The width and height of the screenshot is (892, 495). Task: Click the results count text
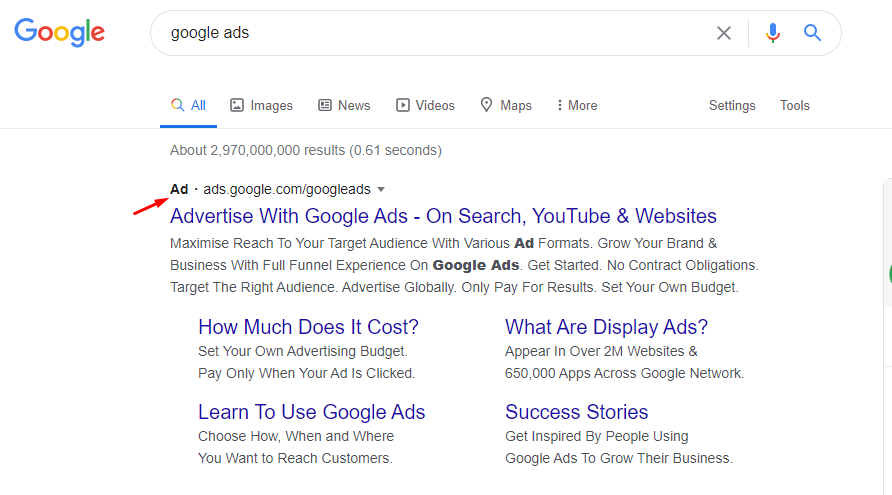[306, 150]
